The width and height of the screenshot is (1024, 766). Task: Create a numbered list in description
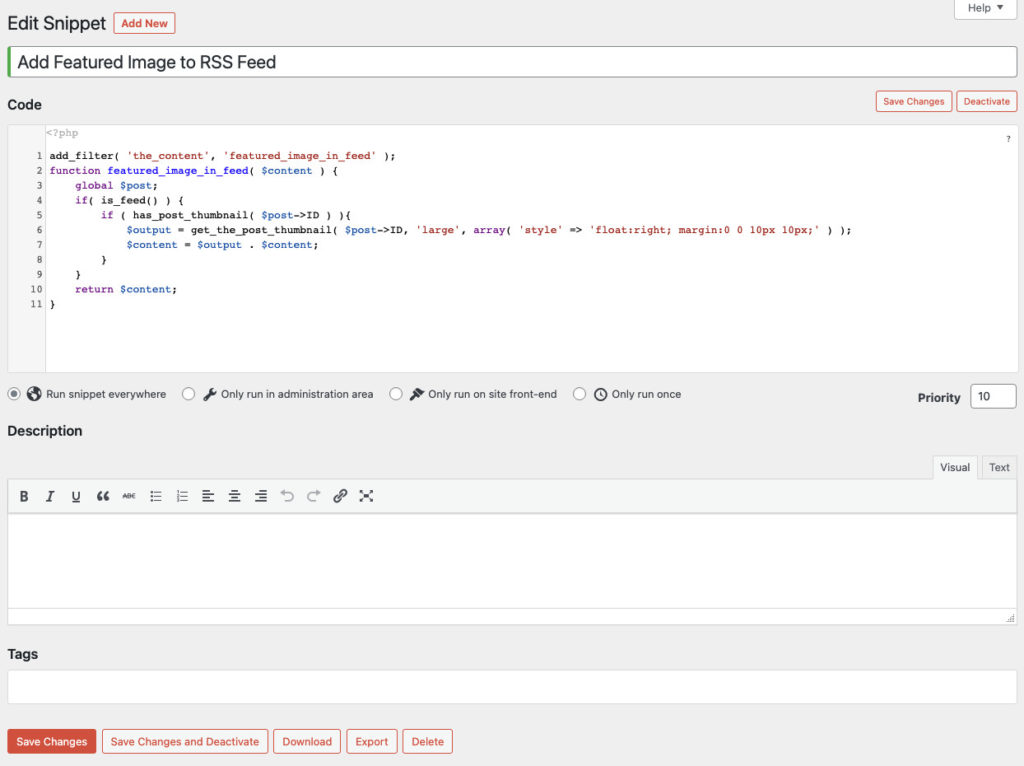pos(182,496)
